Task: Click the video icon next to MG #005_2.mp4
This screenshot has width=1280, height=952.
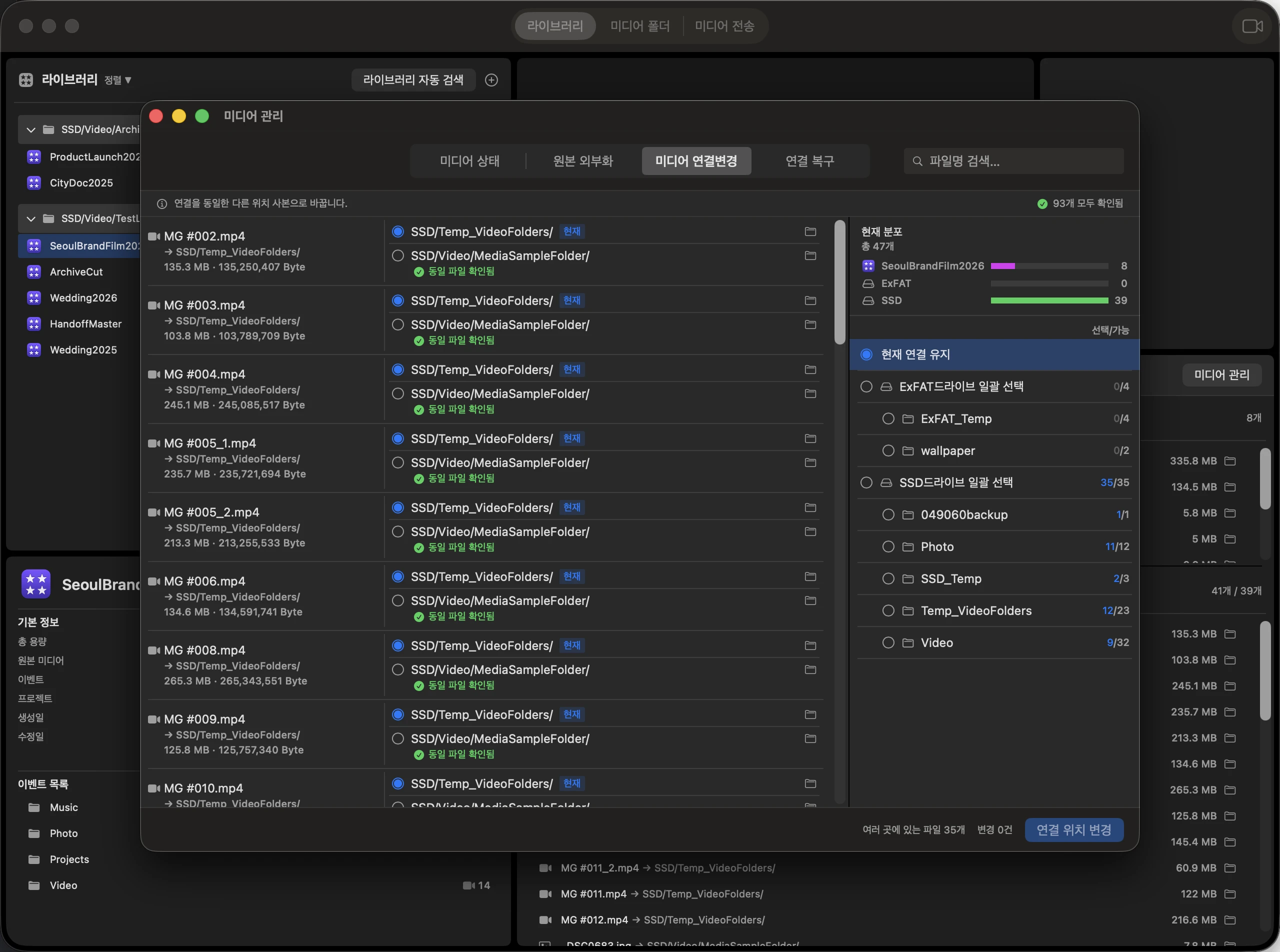Action: pyautogui.click(x=154, y=512)
